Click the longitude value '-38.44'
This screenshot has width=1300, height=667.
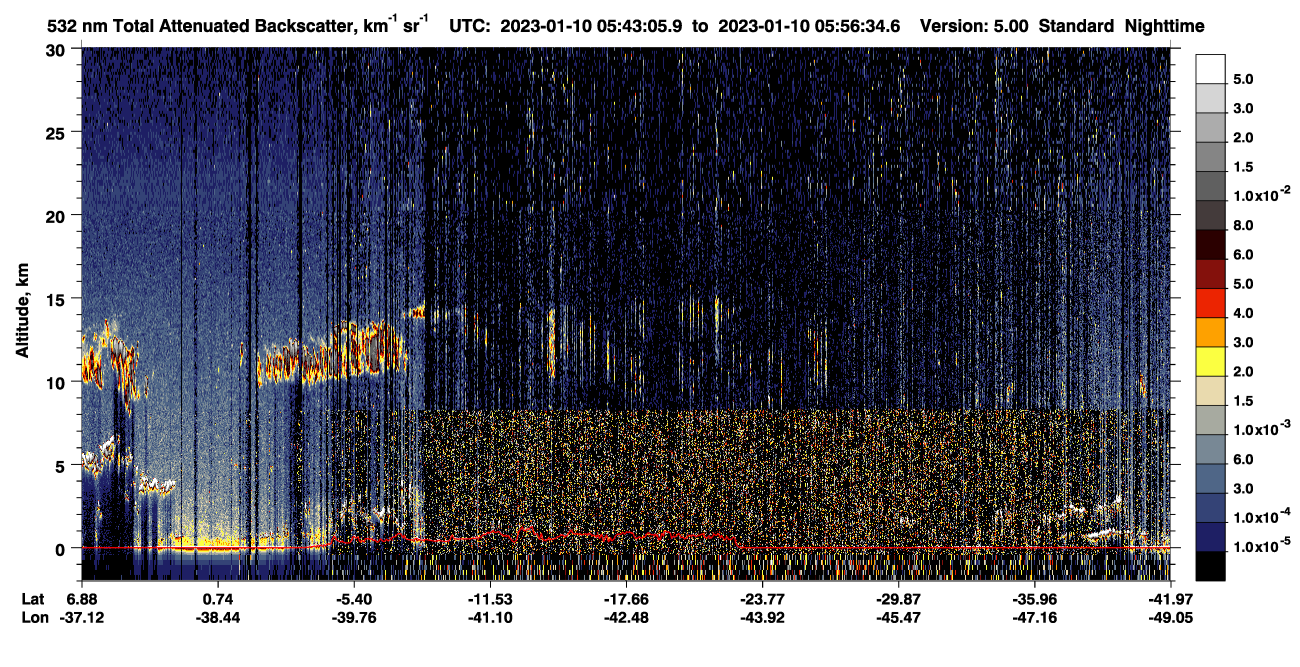click(218, 618)
